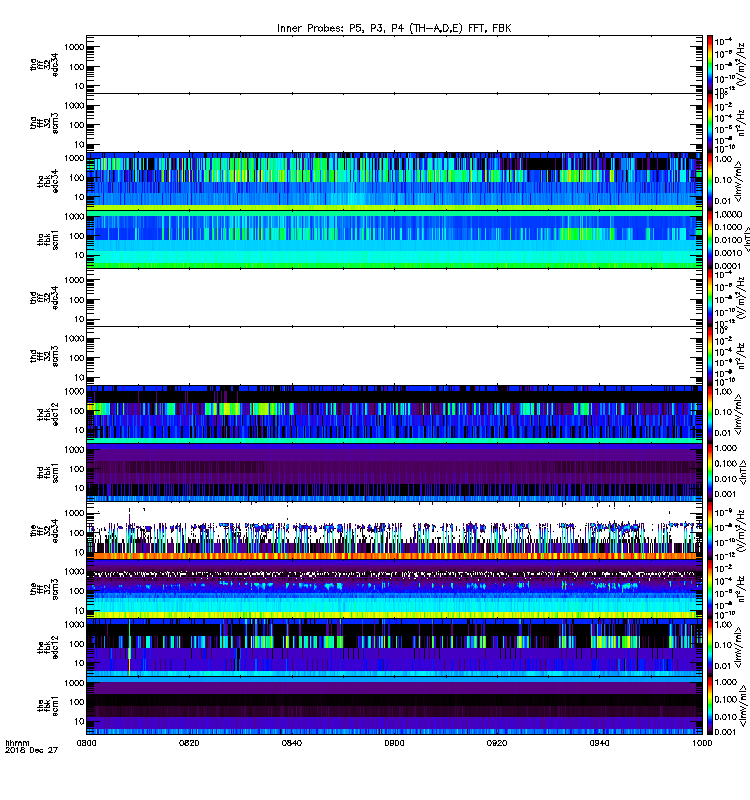Select the 0920 time axis label
Viewport: 750px width, 800px height.
[x=497, y=743]
